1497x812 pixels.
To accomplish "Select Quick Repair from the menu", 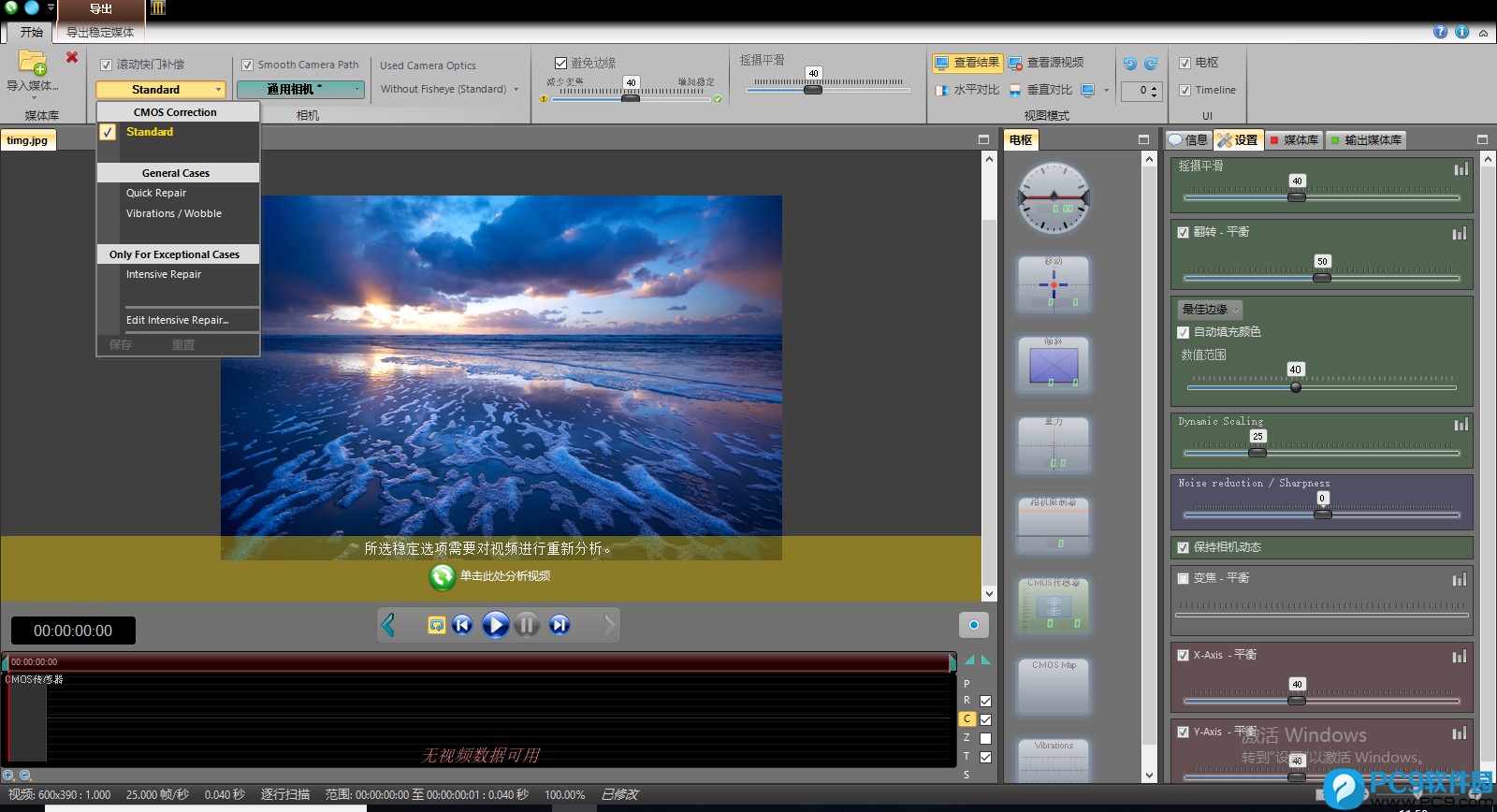I will [156, 193].
